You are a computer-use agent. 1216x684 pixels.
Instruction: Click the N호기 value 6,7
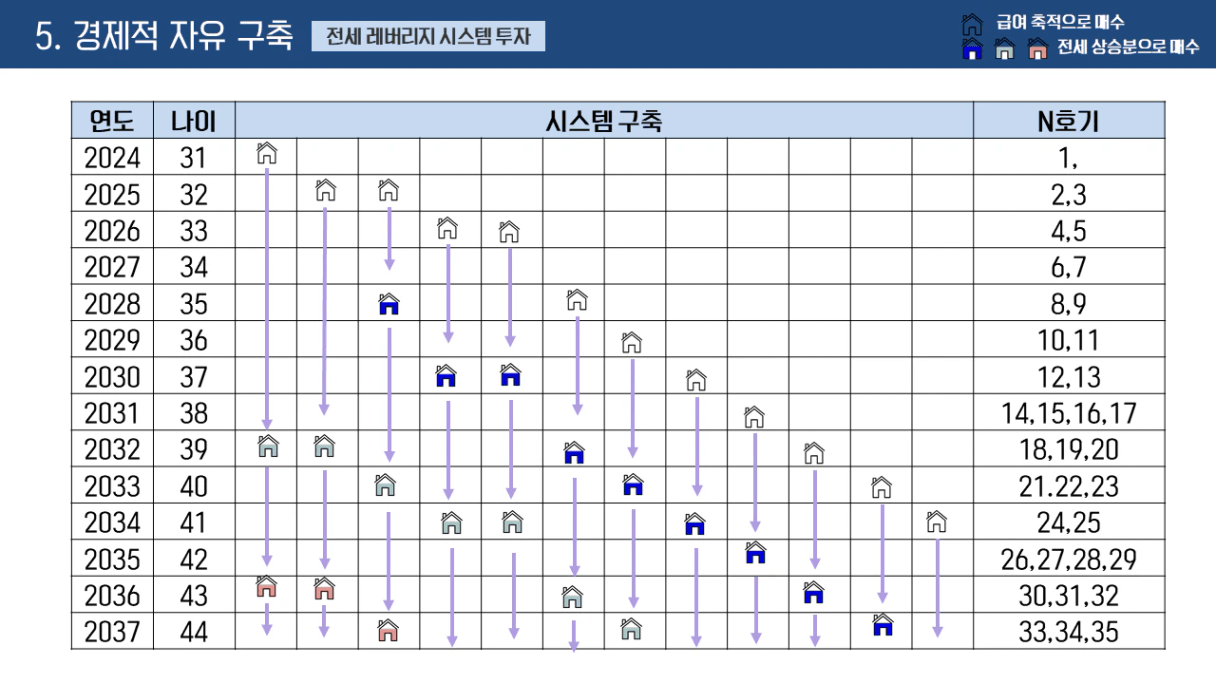(x=1069, y=267)
